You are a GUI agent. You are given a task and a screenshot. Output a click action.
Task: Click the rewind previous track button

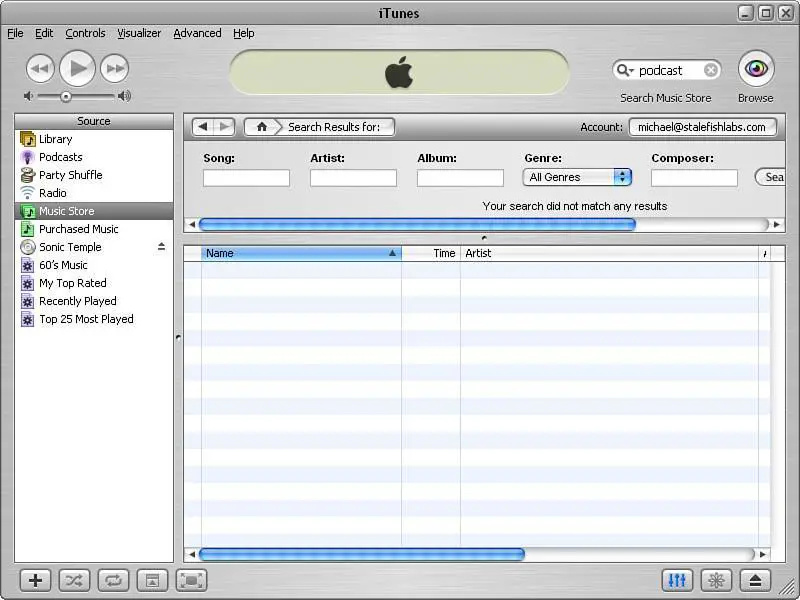click(40, 68)
